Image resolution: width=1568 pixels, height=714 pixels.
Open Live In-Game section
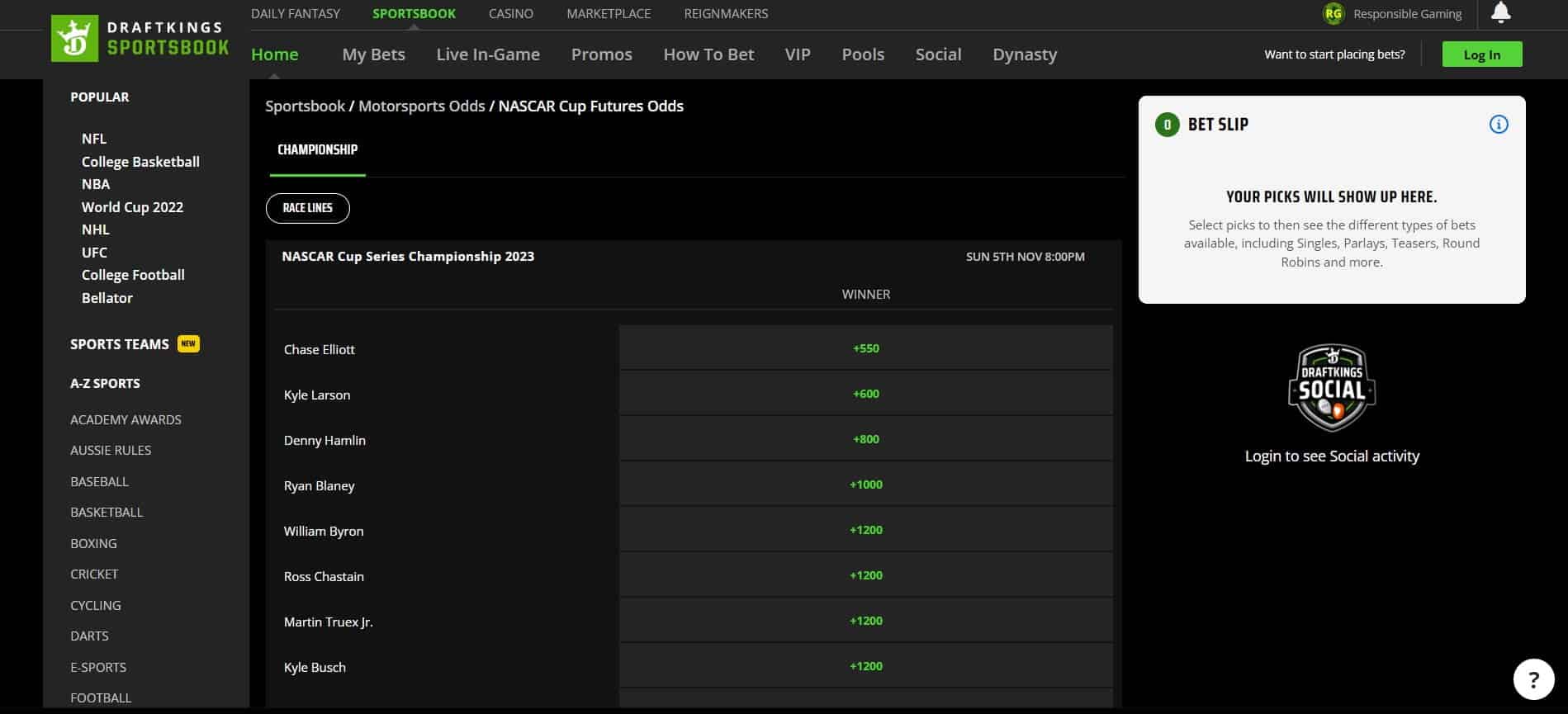[488, 54]
